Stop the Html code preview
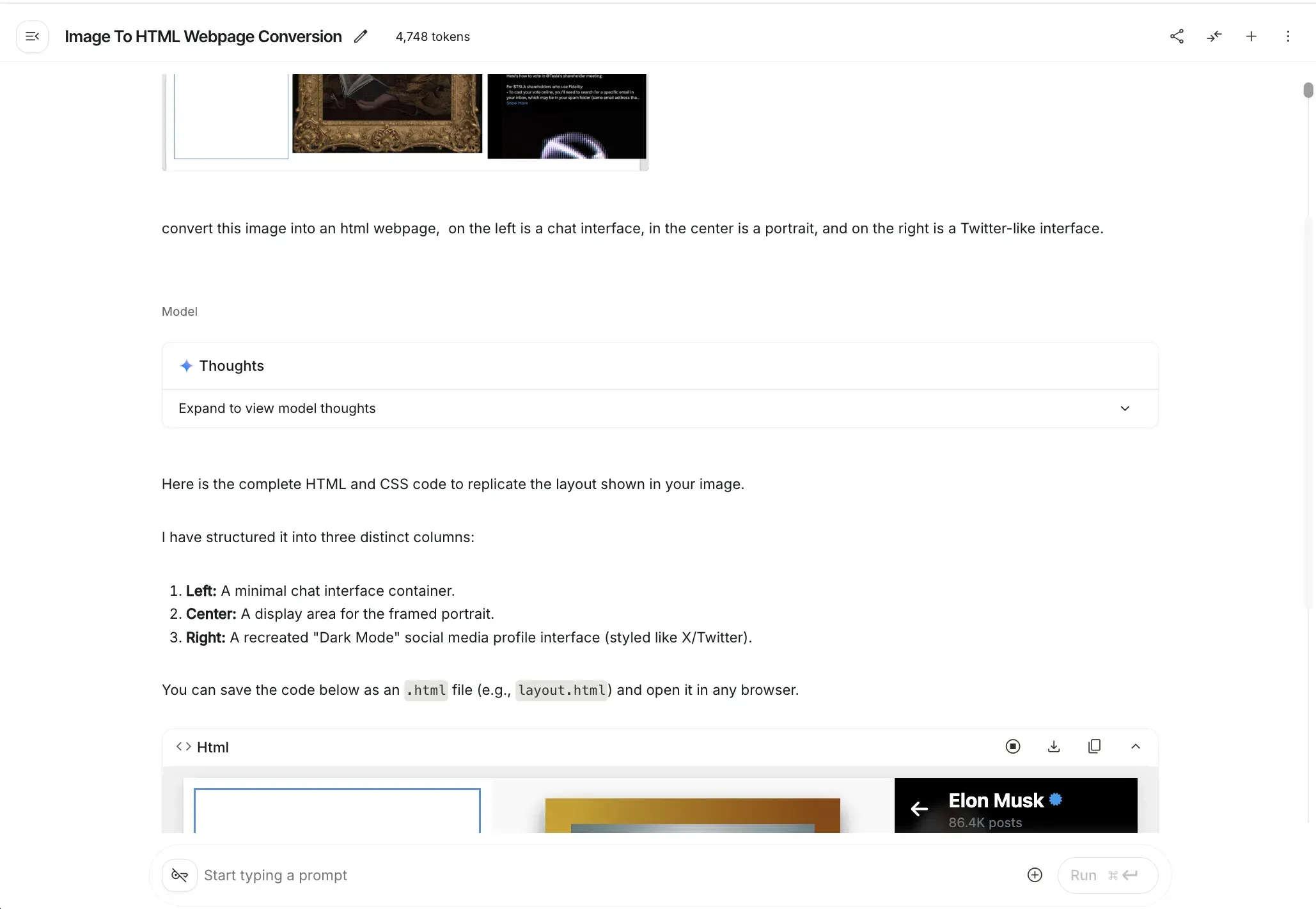The height and width of the screenshot is (909, 1316). click(x=1013, y=747)
